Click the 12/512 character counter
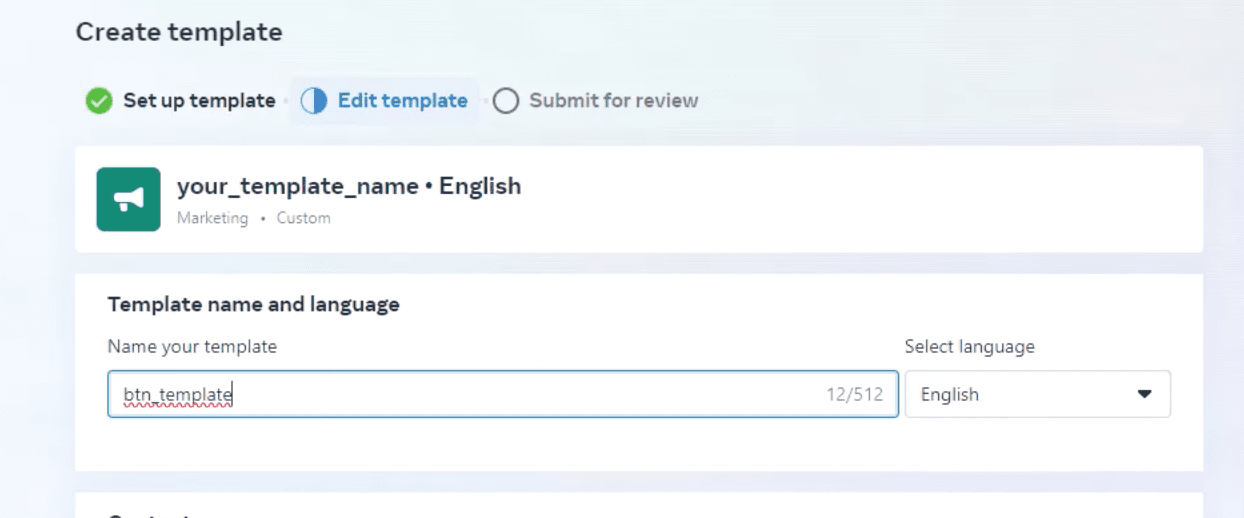Image resolution: width=1244 pixels, height=518 pixels. [x=854, y=395]
